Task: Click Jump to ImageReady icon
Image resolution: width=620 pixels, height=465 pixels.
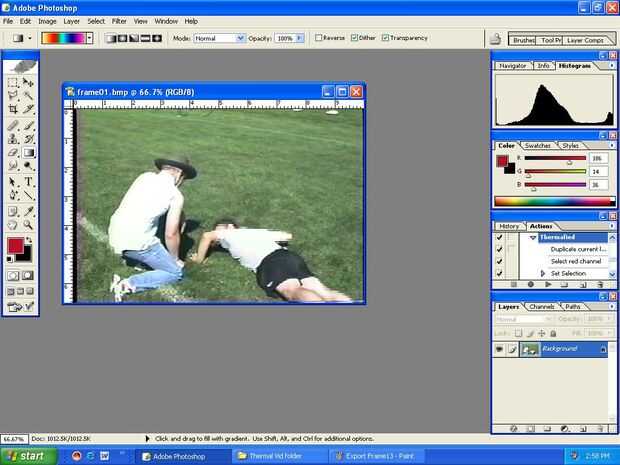Action: click(21, 306)
